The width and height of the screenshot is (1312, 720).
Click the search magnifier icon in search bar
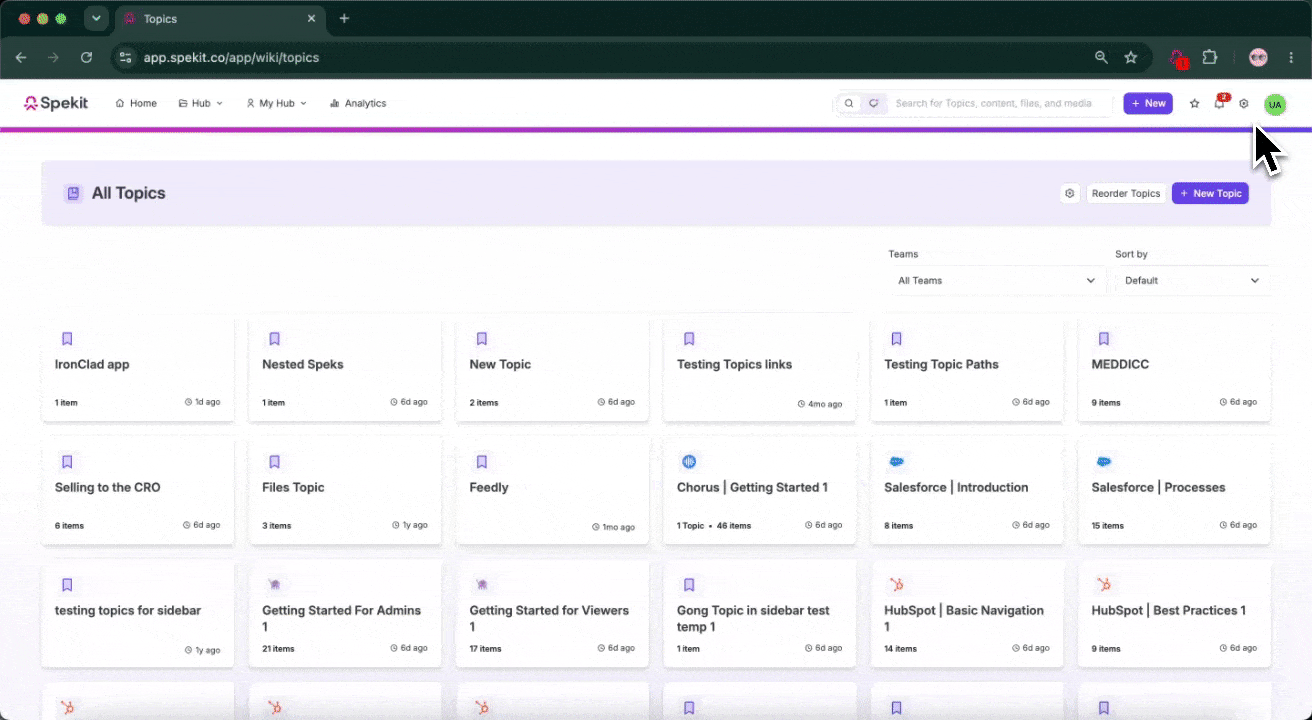[849, 103]
